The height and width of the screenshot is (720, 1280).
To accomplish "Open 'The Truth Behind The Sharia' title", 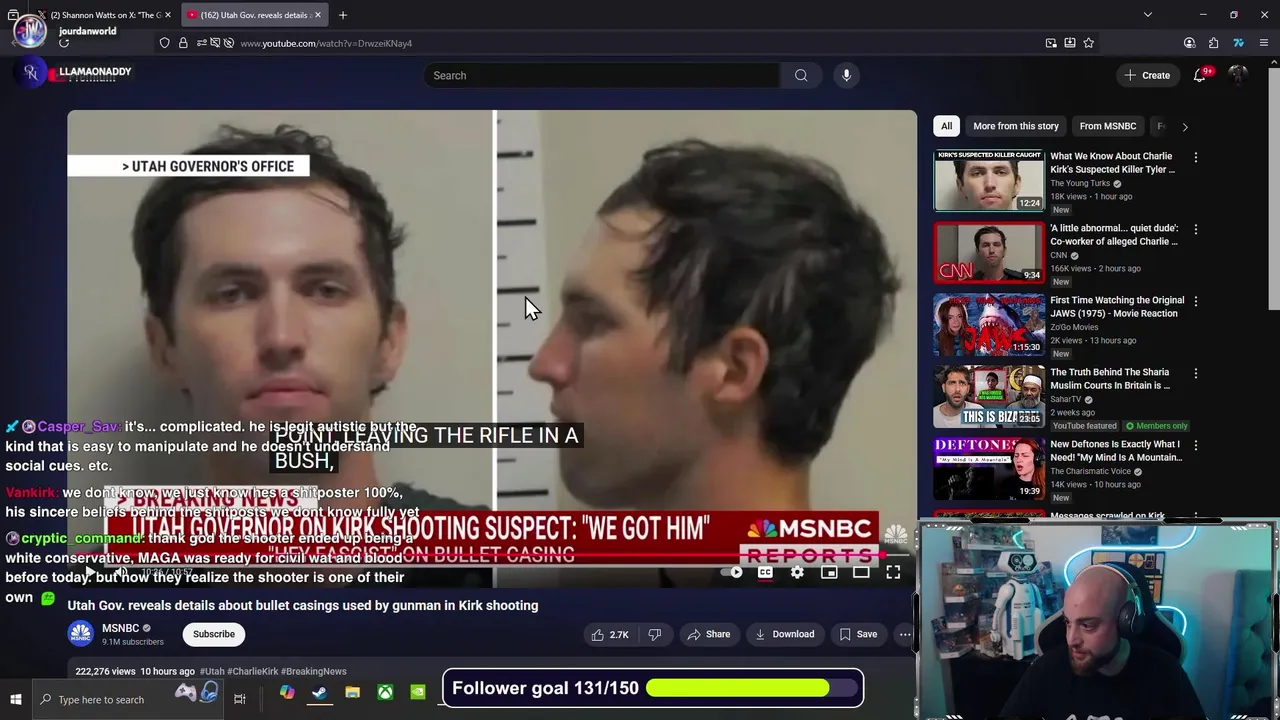I will (x=1110, y=379).
